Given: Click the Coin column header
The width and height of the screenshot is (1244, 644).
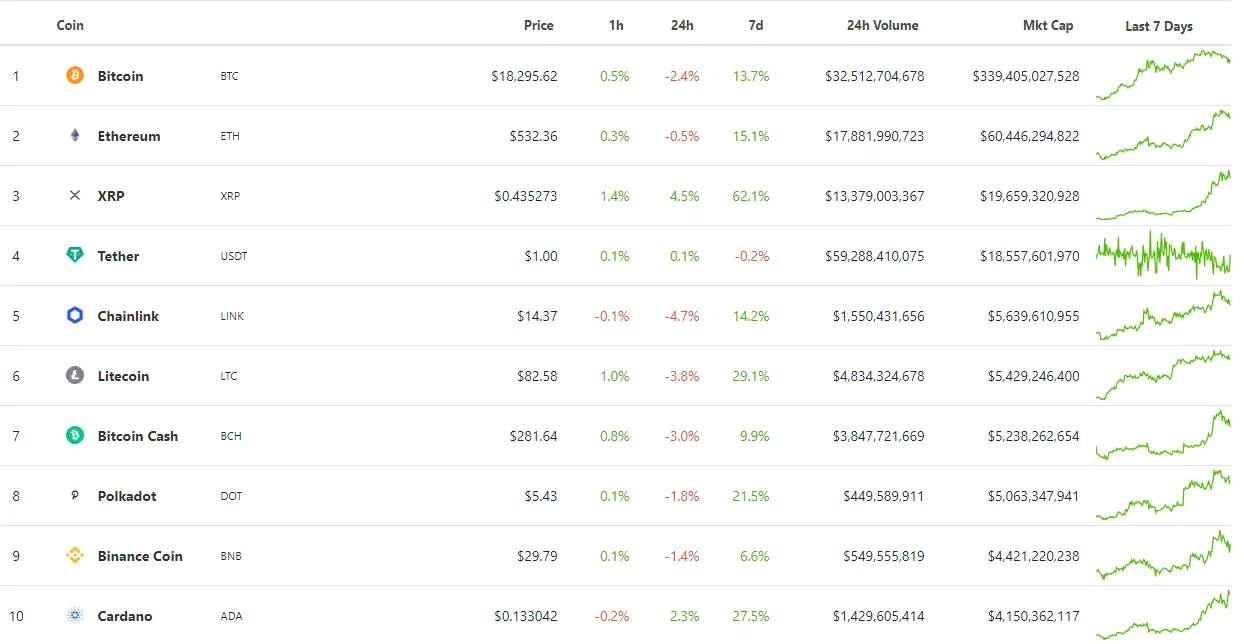Looking at the screenshot, I should click(70, 26).
